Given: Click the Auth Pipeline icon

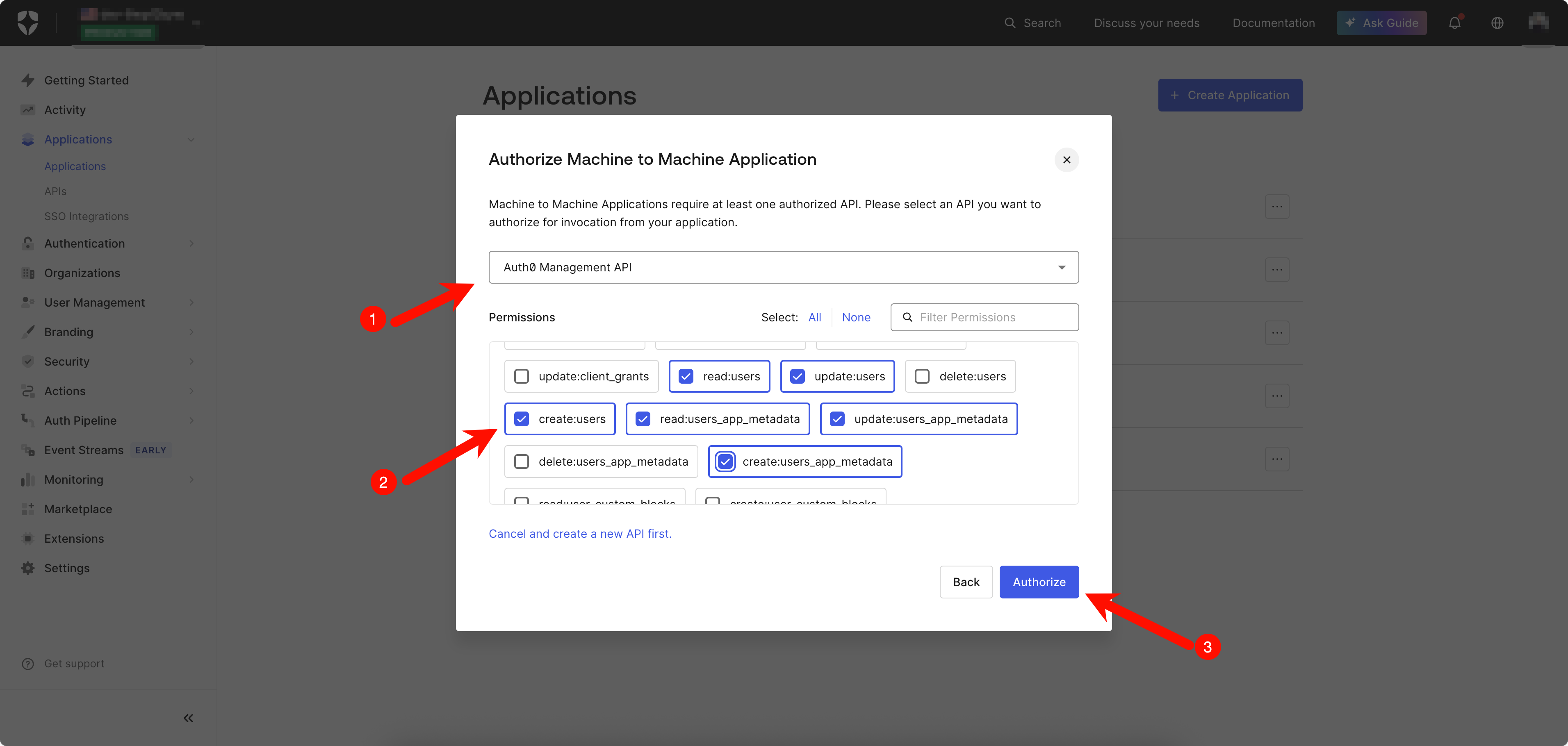Looking at the screenshot, I should point(27,421).
